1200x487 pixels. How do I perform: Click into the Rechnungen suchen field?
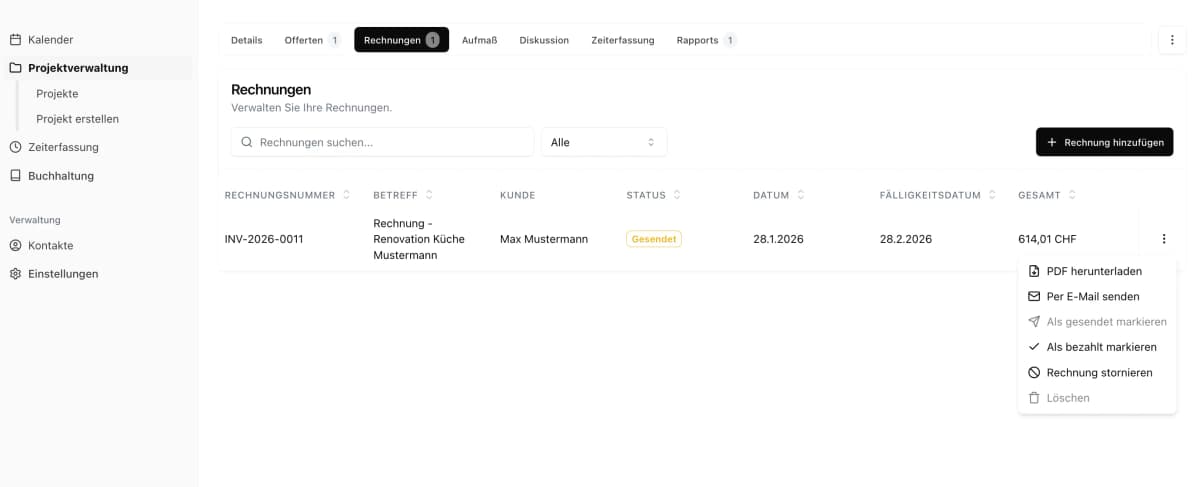(390, 142)
